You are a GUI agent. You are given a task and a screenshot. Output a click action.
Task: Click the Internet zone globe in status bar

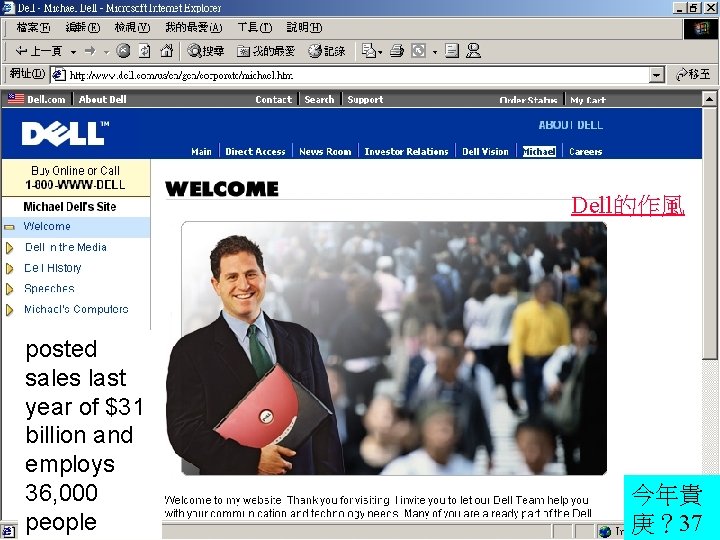[x=605, y=531]
